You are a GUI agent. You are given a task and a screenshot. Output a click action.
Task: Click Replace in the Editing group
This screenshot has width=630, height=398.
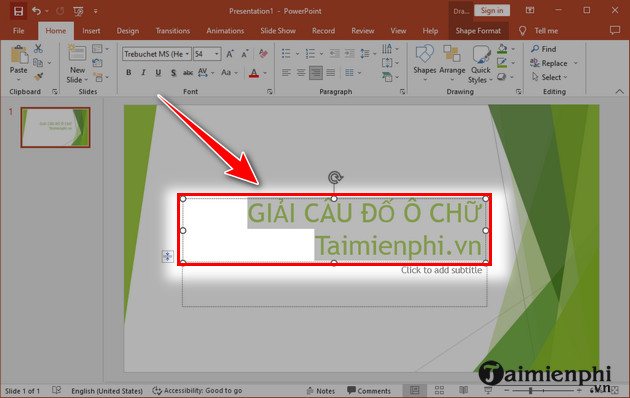[548, 63]
